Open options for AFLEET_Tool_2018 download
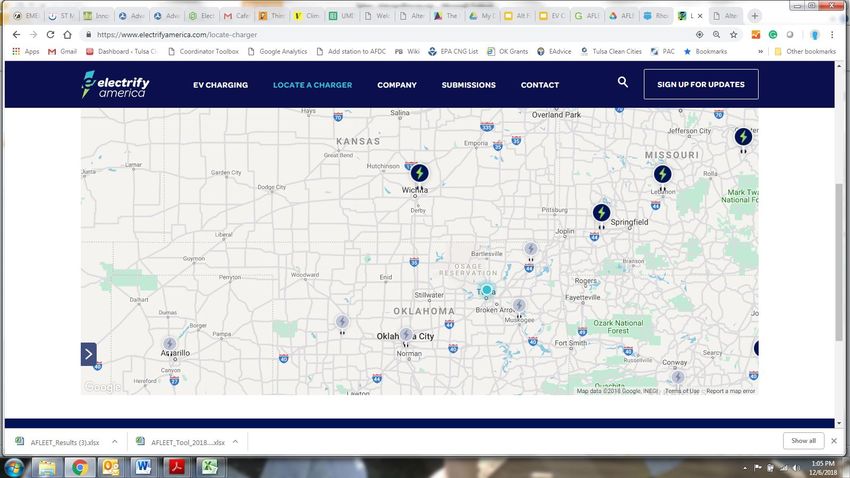 click(x=235, y=442)
